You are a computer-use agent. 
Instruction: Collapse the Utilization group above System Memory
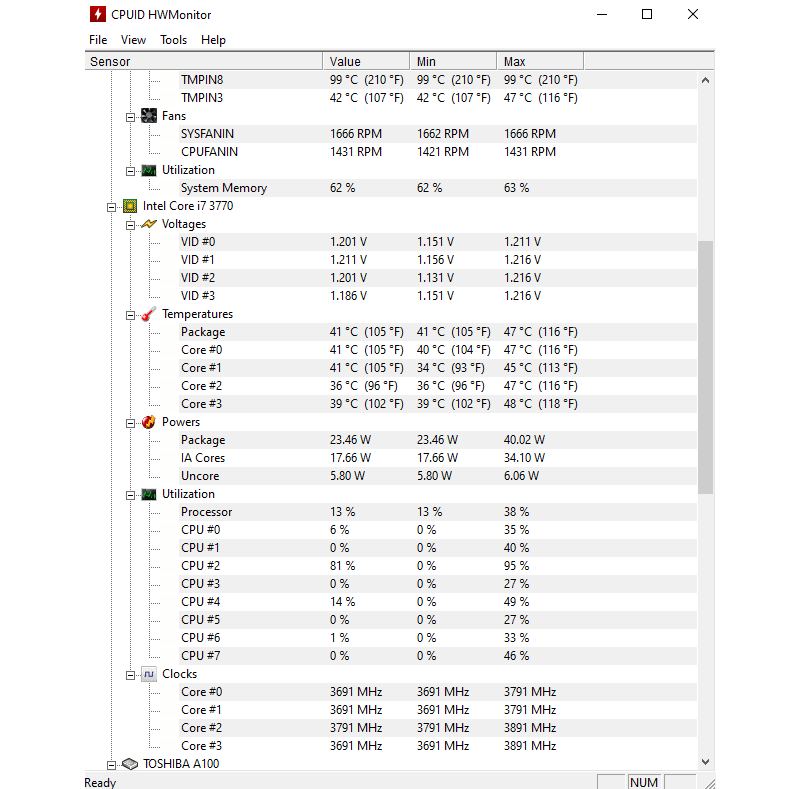130,172
